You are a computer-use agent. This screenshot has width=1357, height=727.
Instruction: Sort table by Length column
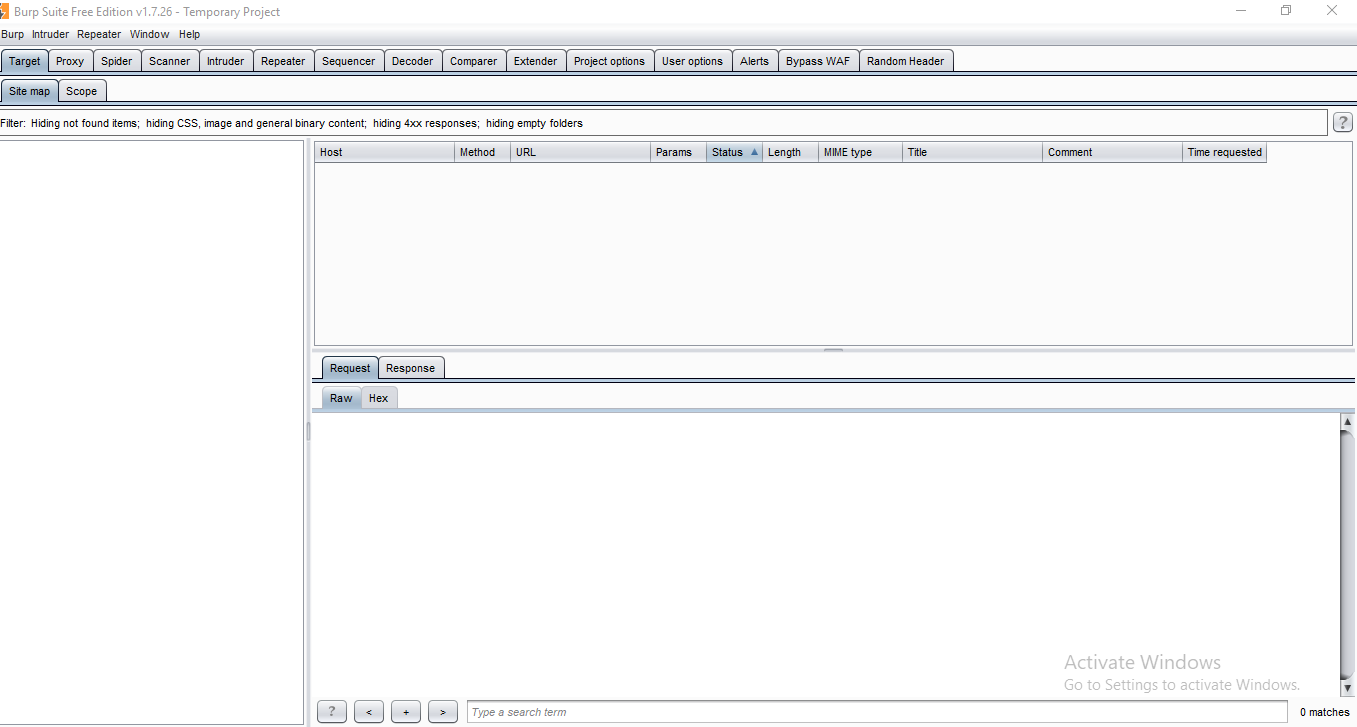point(791,152)
